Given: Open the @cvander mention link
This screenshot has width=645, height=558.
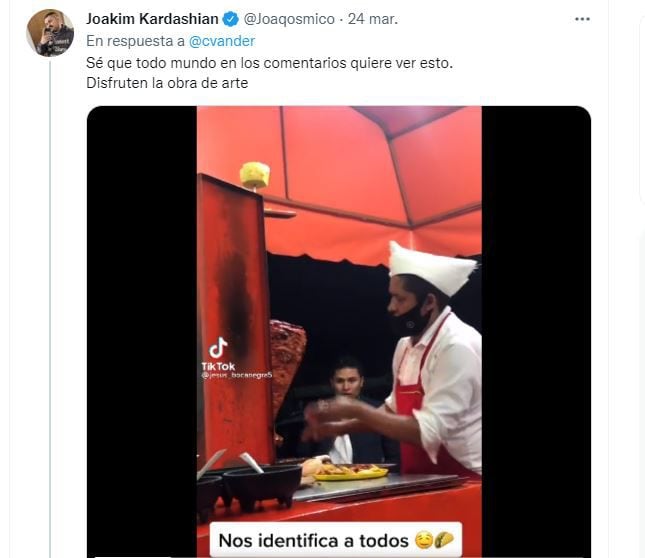Looking at the screenshot, I should (x=223, y=41).
